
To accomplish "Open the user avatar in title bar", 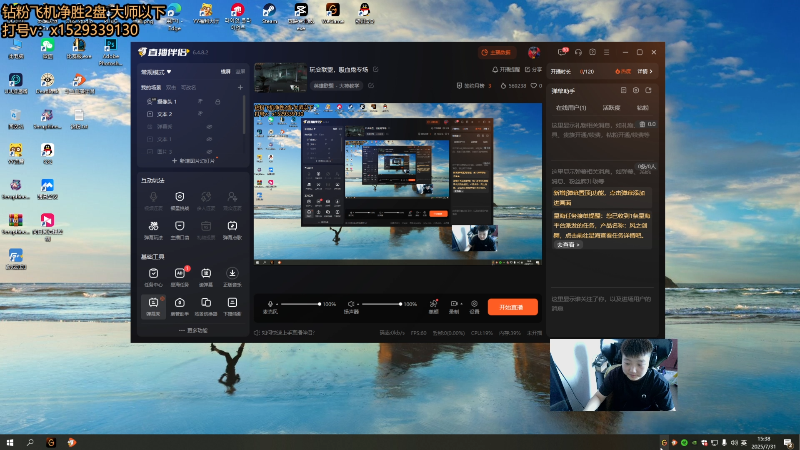I will pos(534,52).
